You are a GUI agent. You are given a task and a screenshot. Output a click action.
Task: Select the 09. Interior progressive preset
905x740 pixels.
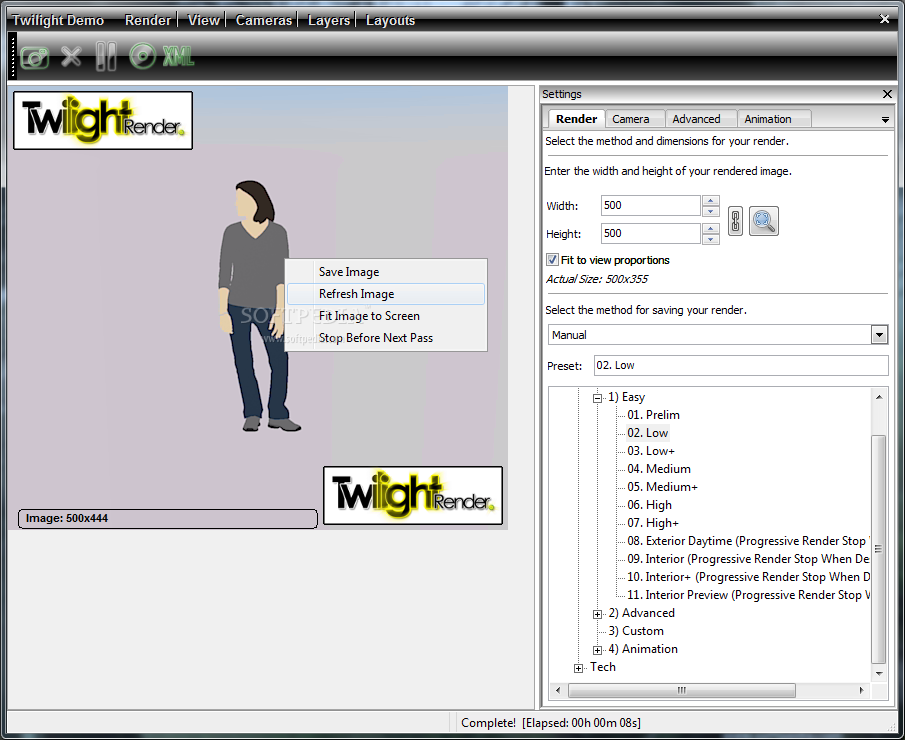[x=748, y=559]
